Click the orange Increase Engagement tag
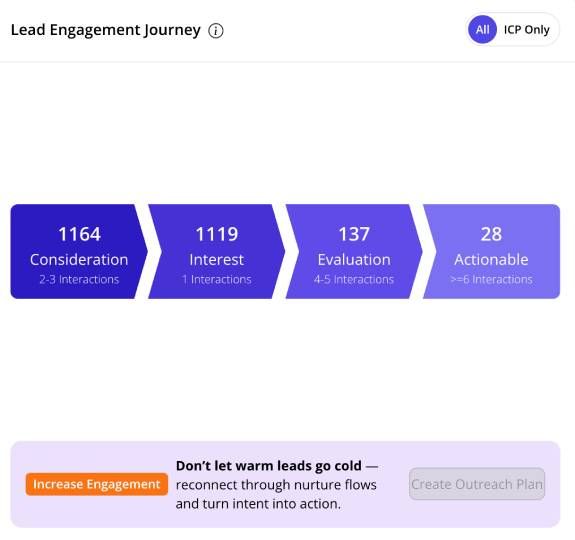Screen dimensions: 575x540 pos(97,484)
